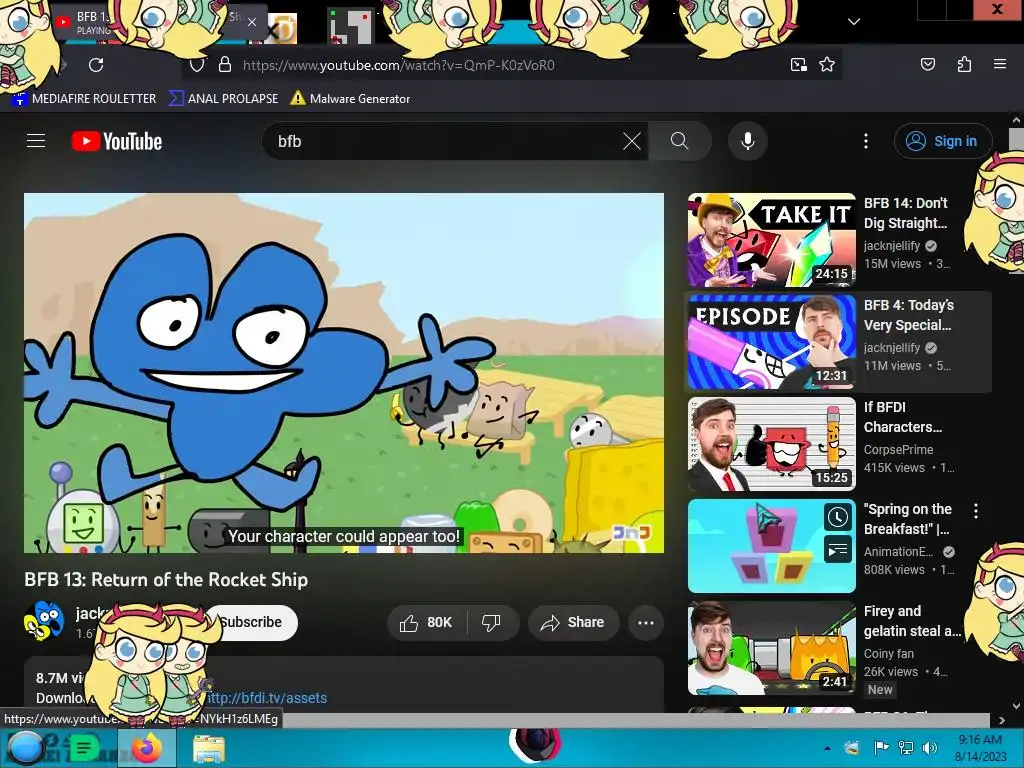Bookmark this page with the star icon
1024x768 pixels.
coord(827,65)
